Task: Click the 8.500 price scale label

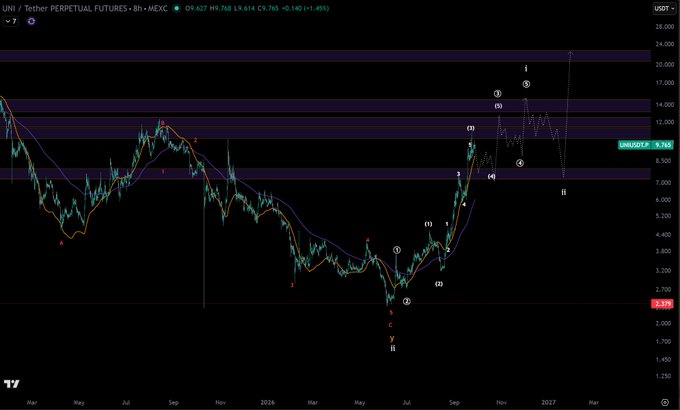Action: [x=664, y=161]
